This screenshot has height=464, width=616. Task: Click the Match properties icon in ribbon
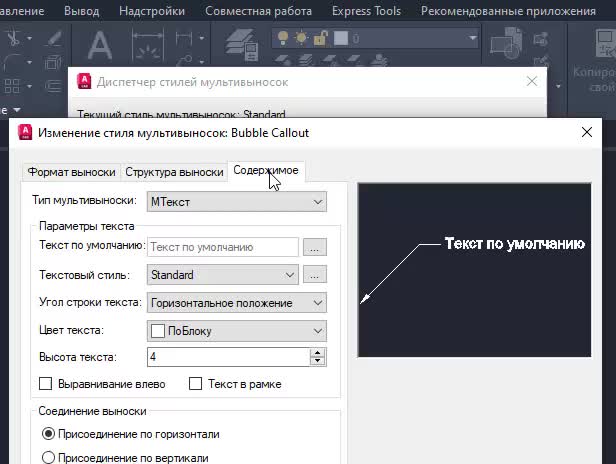point(605,43)
